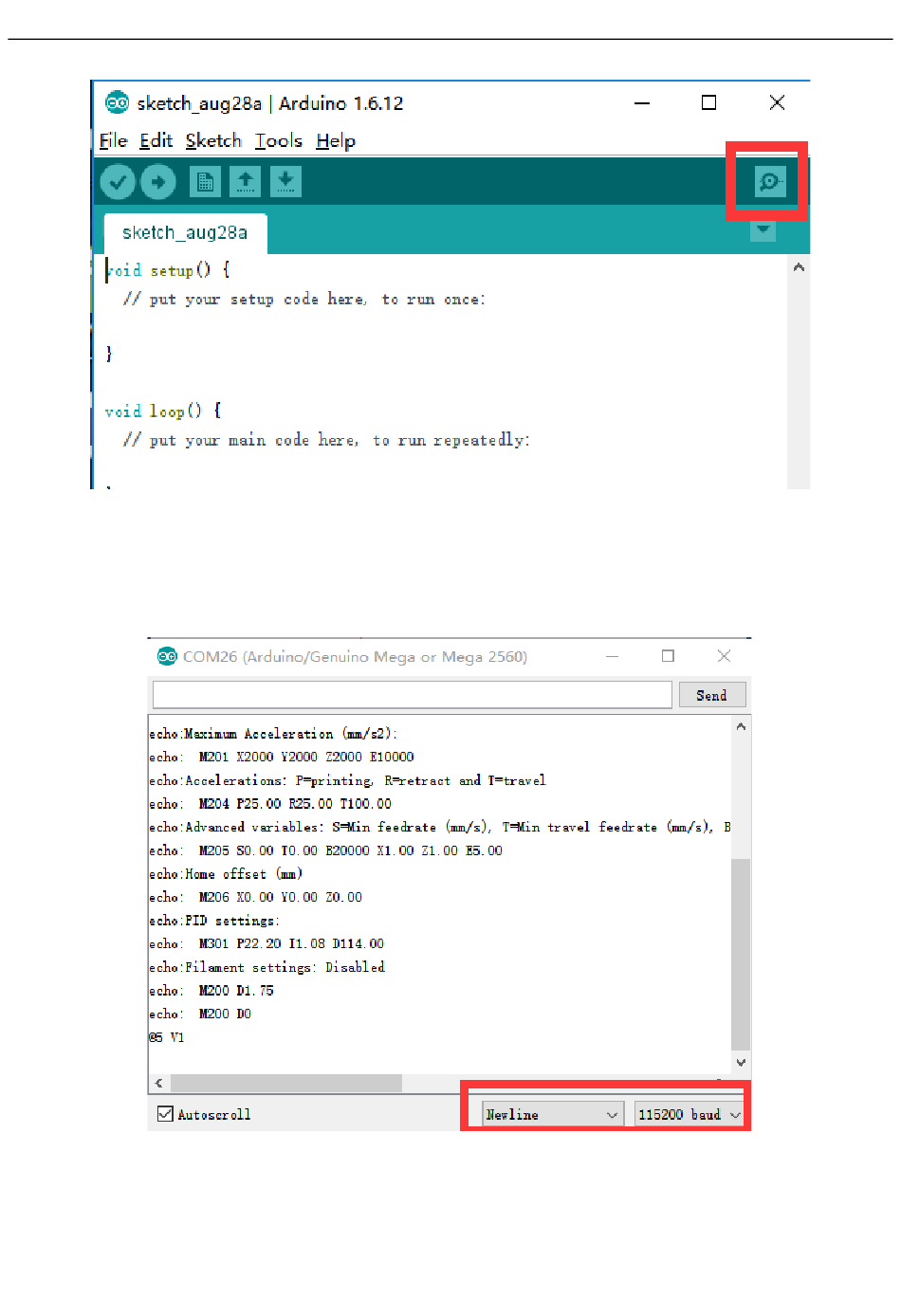The image size is (901, 1316).
Task: Open the Newline line-ending dropdown
Action: [552, 1114]
